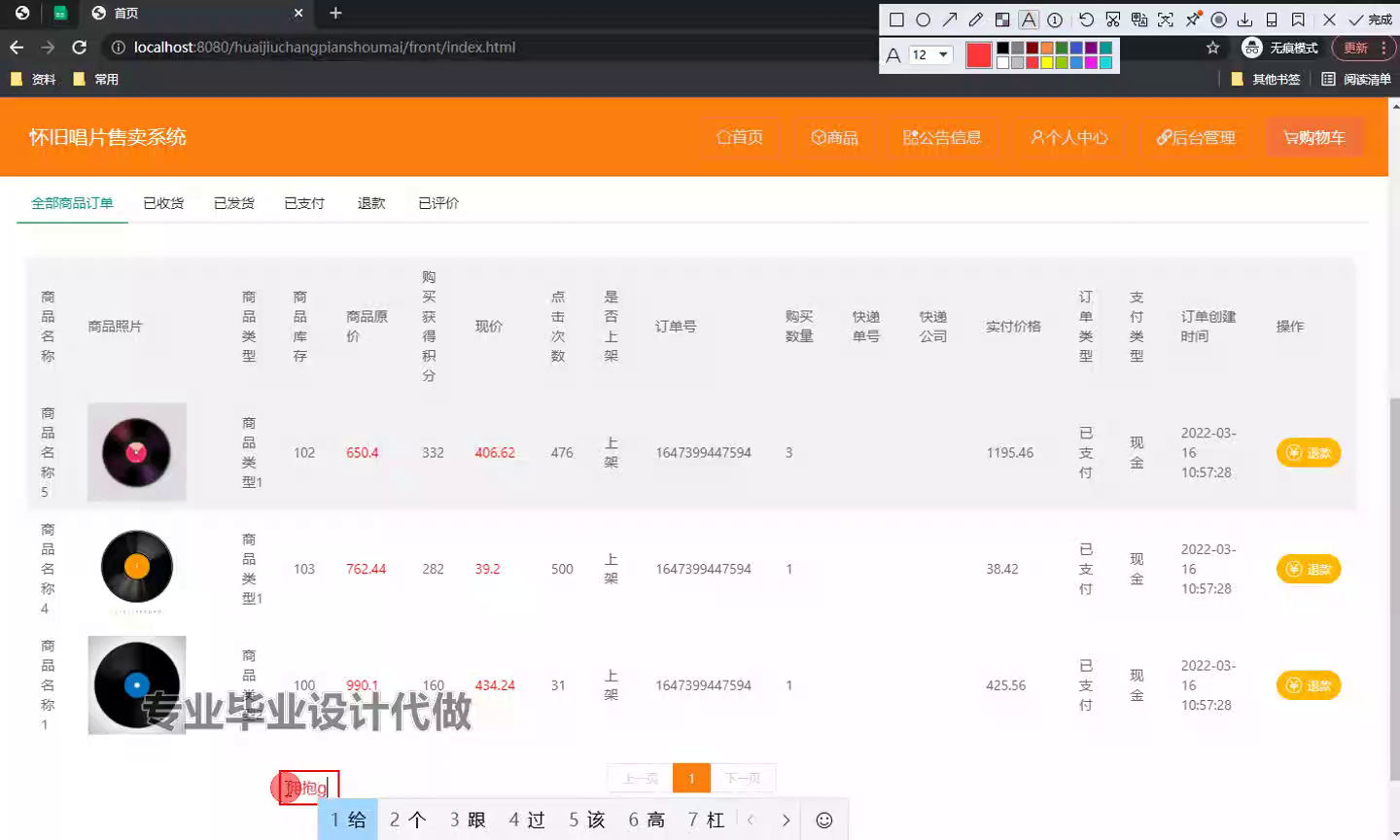Click the scissors screenshot tool
The image size is (1400, 840).
point(1112,19)
